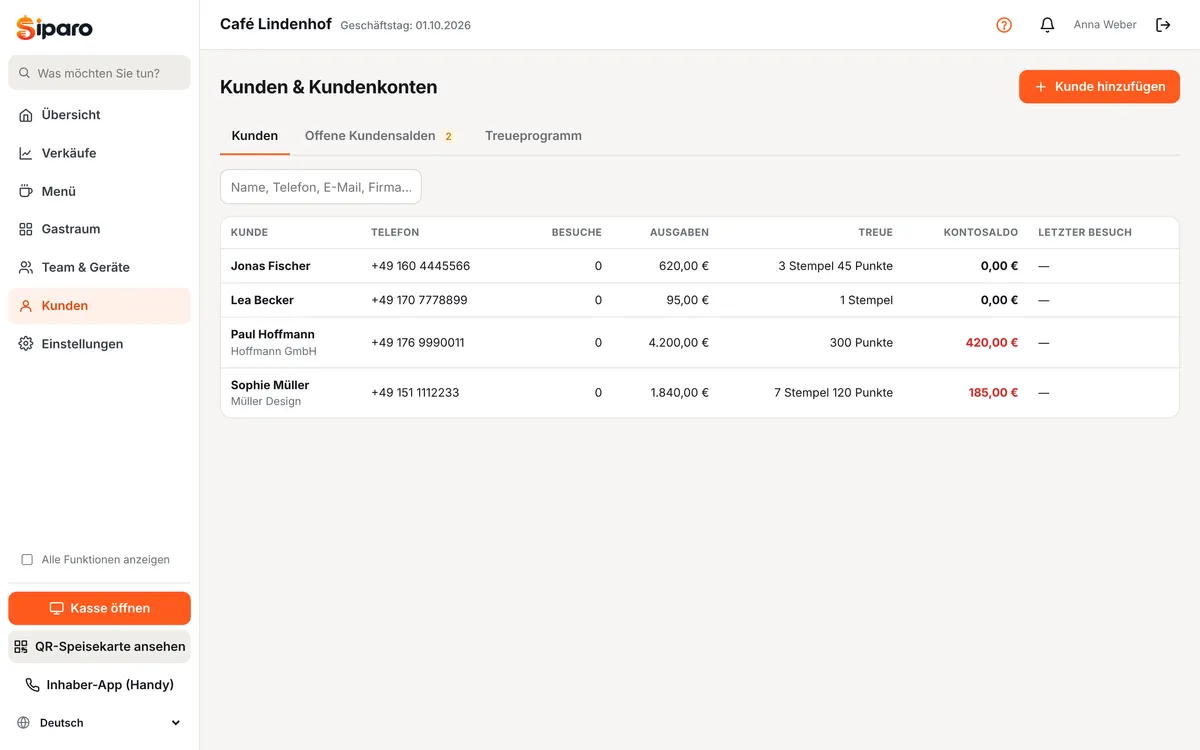The image size is (1200, 750).
Task: Open the help question mark icon
Action: point(1004,25)
